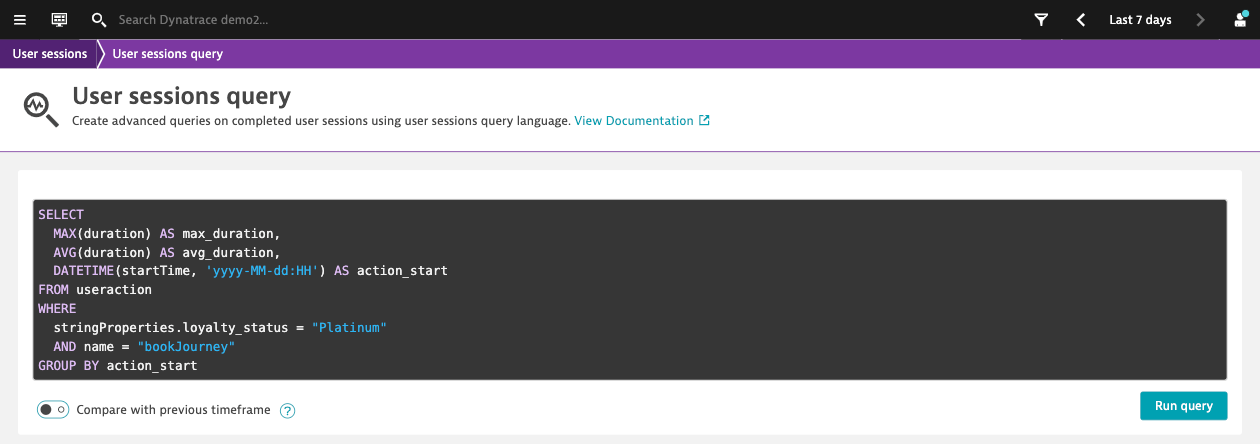Click the SELECT keyword line
The image size is (1260, 444).
[61, 214]
